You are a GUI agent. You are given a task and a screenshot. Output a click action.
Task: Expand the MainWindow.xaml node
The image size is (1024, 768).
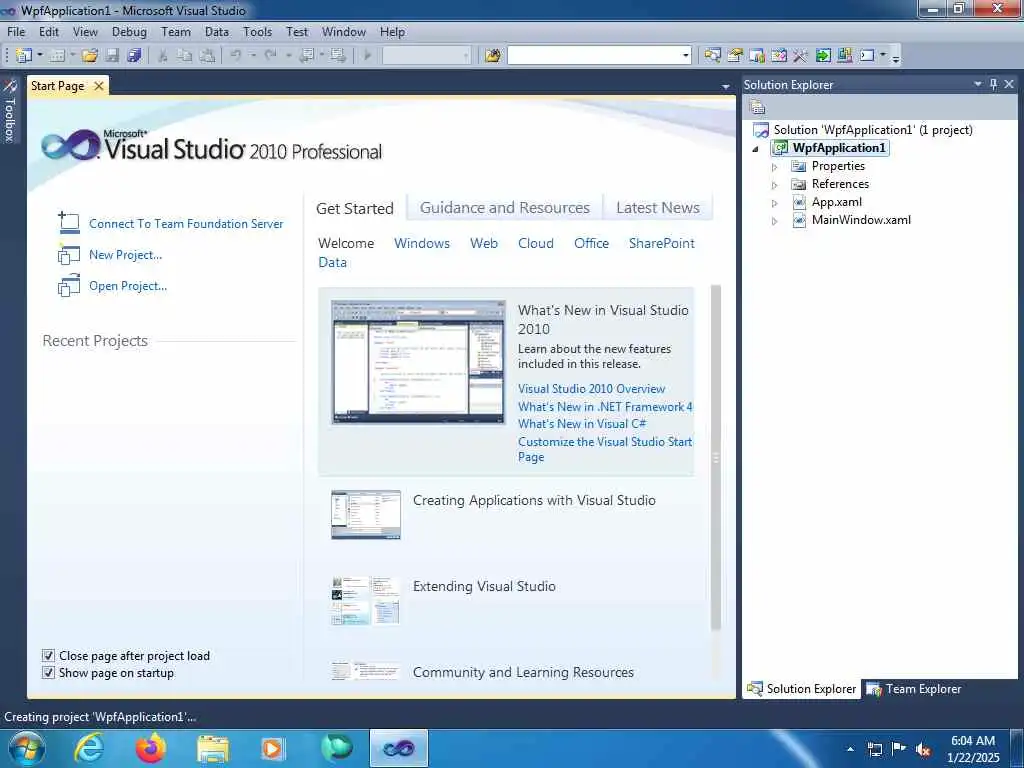tap(775, 221)
